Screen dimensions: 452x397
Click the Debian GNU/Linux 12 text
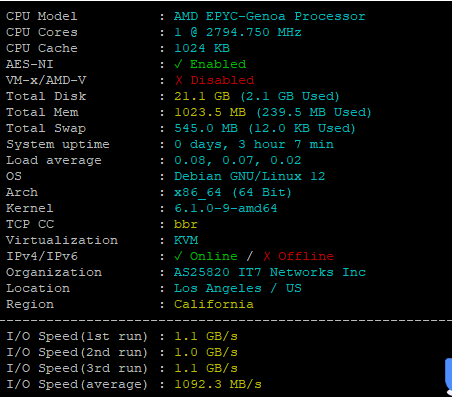pyautogui.click(x=250, y=176)
